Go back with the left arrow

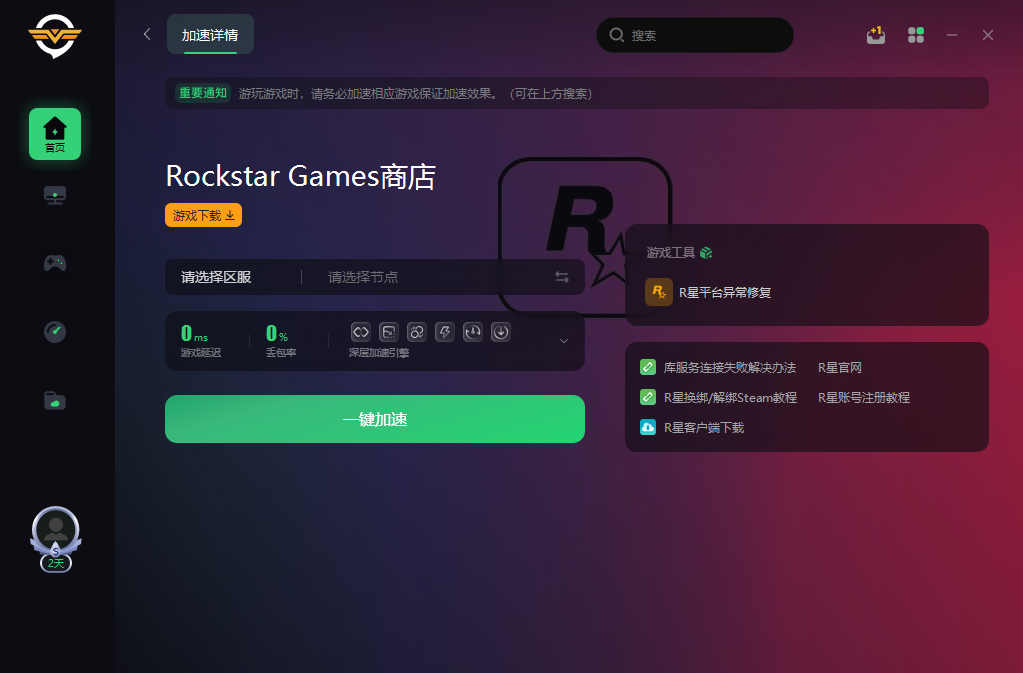[147, 34]
